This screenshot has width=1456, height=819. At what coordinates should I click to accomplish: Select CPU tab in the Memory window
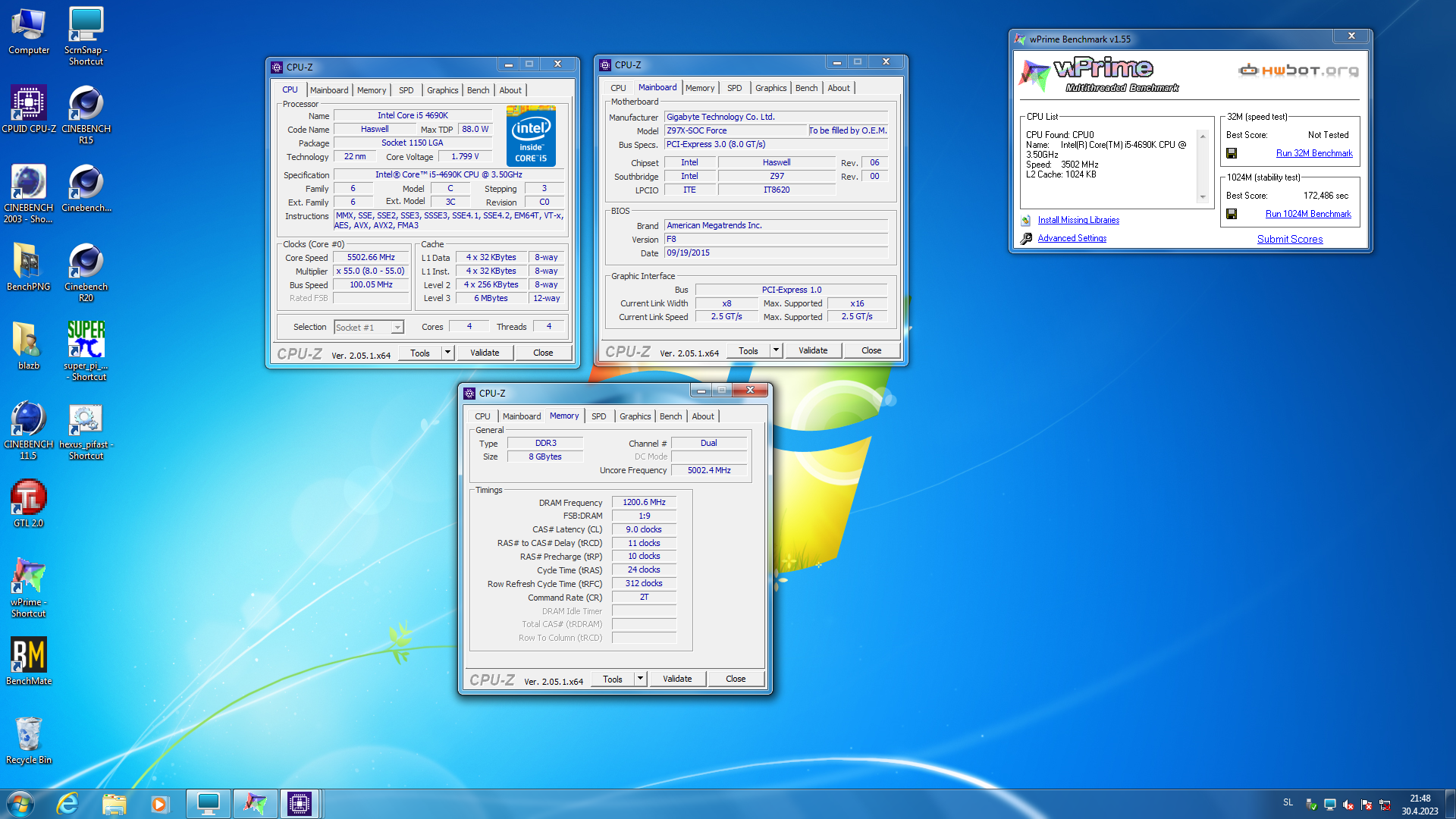point(482,416)
